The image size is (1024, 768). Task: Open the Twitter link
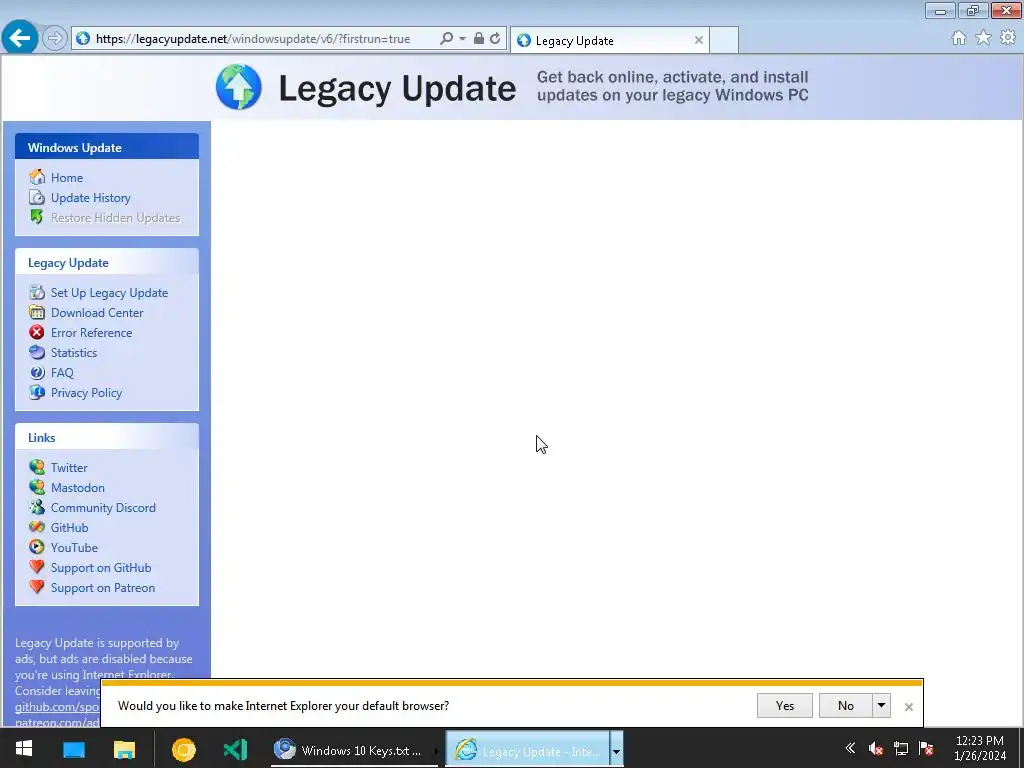point(69,468)
